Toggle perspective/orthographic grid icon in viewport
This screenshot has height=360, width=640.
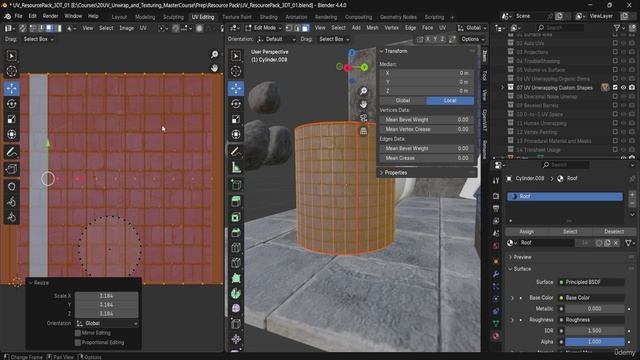(363, 131)
